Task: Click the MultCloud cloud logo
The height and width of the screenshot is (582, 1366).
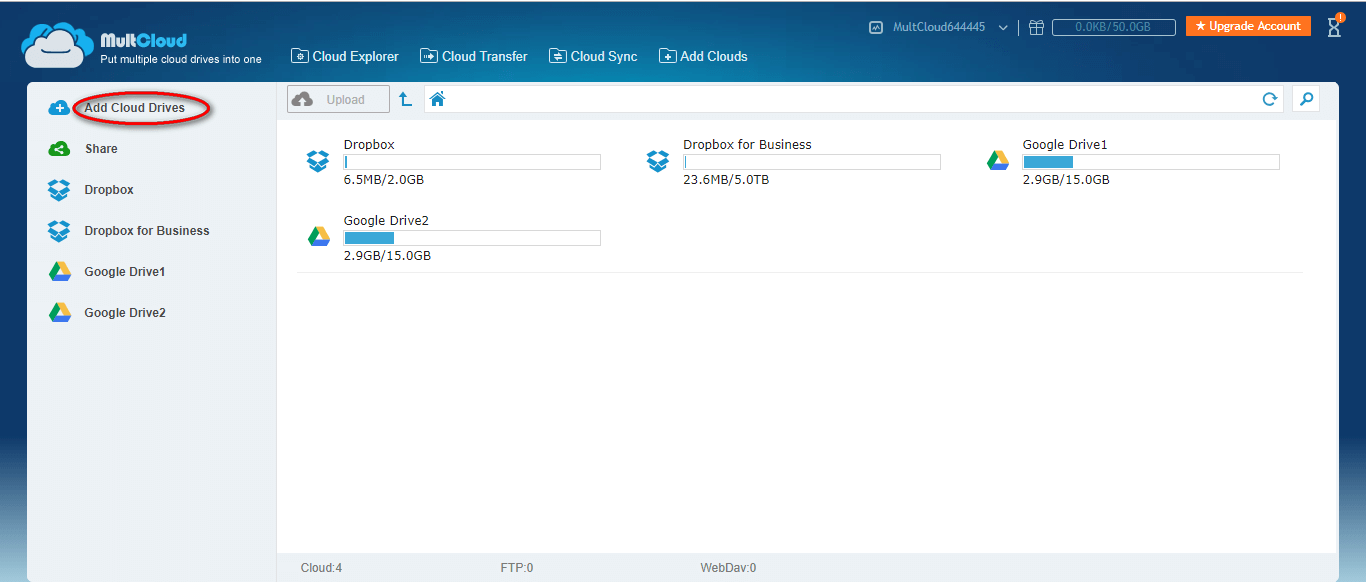Action: 56,46
